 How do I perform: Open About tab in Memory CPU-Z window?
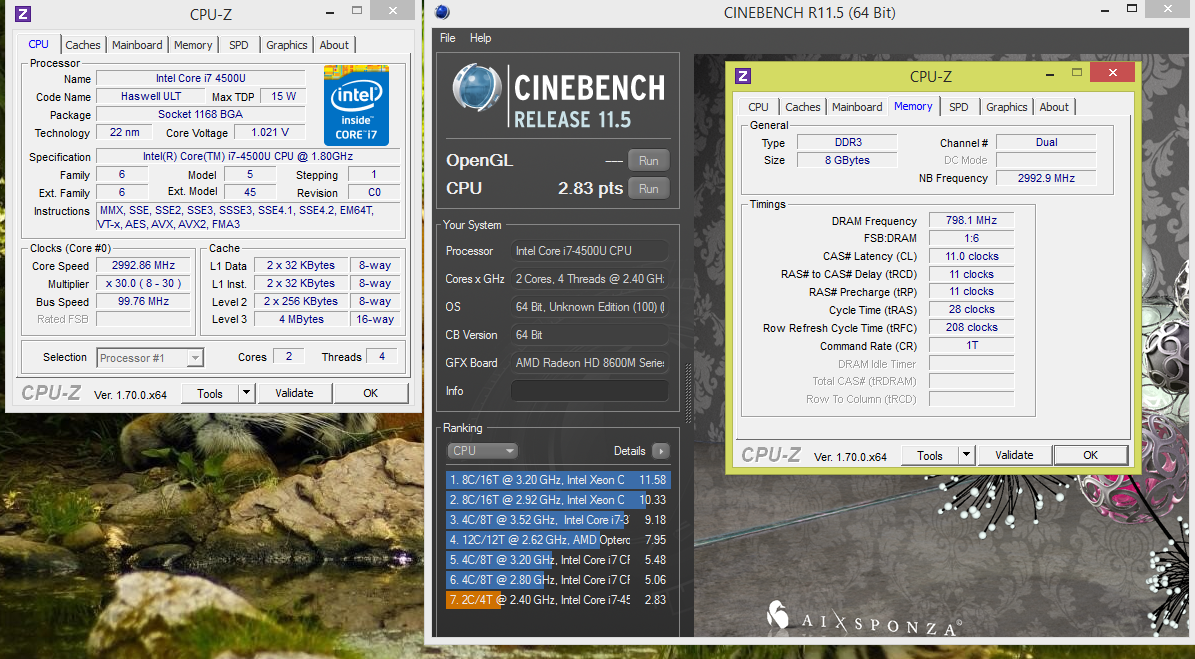coord(1054,107)
